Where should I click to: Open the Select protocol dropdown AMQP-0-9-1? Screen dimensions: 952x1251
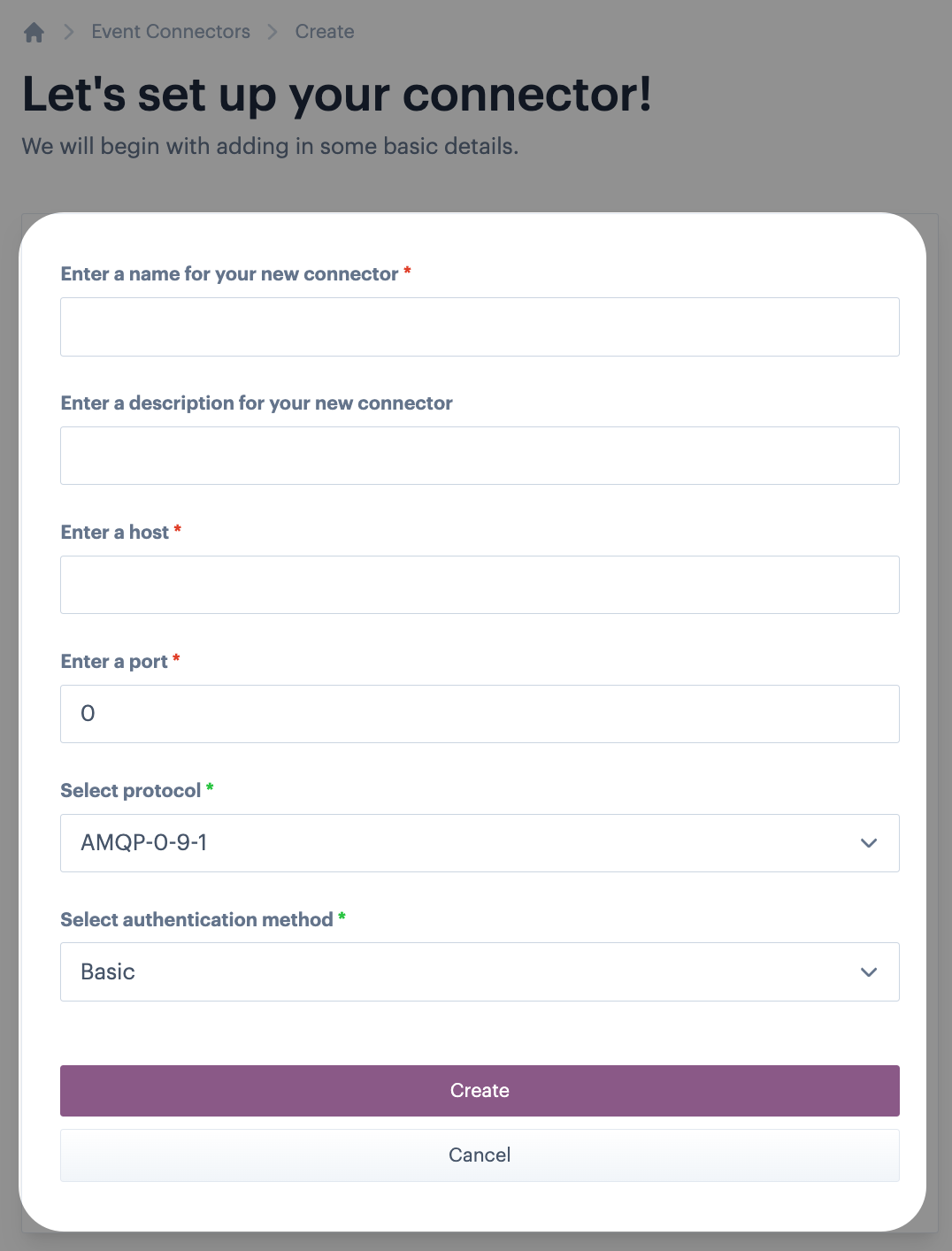[480, 843]
